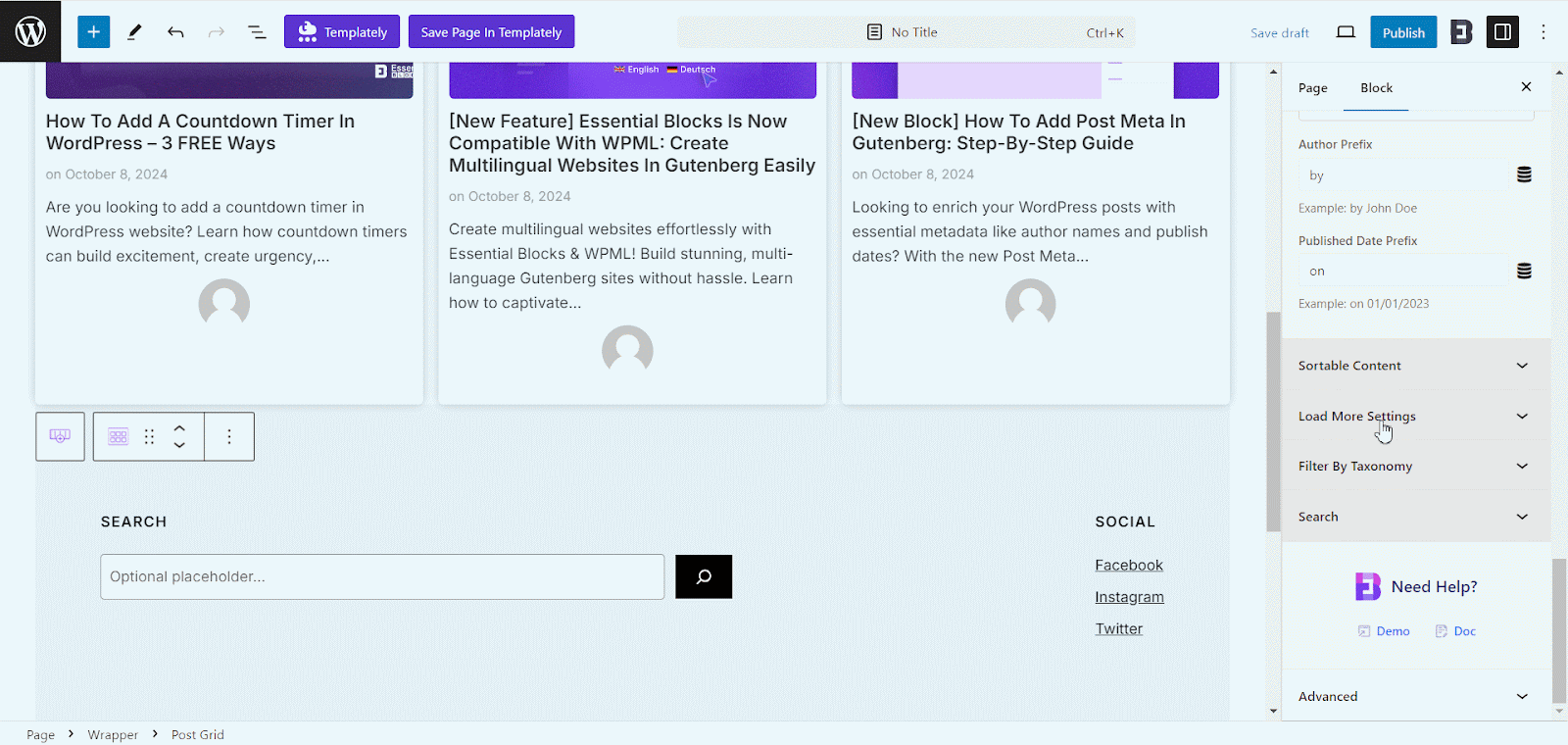The image size is (1568, 745).
Task: Focus the Optional placeholder search box
Action: click(382, 576)
